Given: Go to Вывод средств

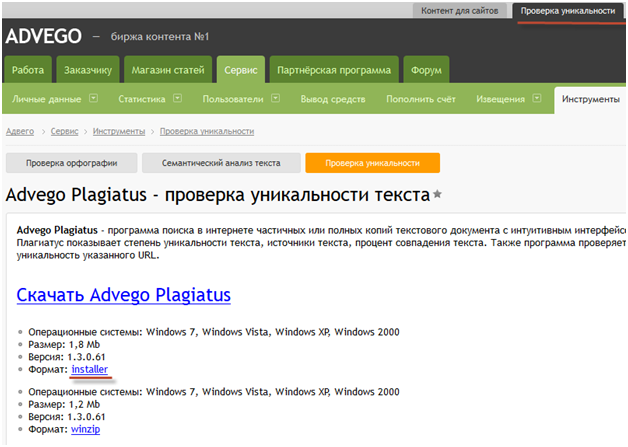Looking at the screenshot, I should (x=333, y=99).
